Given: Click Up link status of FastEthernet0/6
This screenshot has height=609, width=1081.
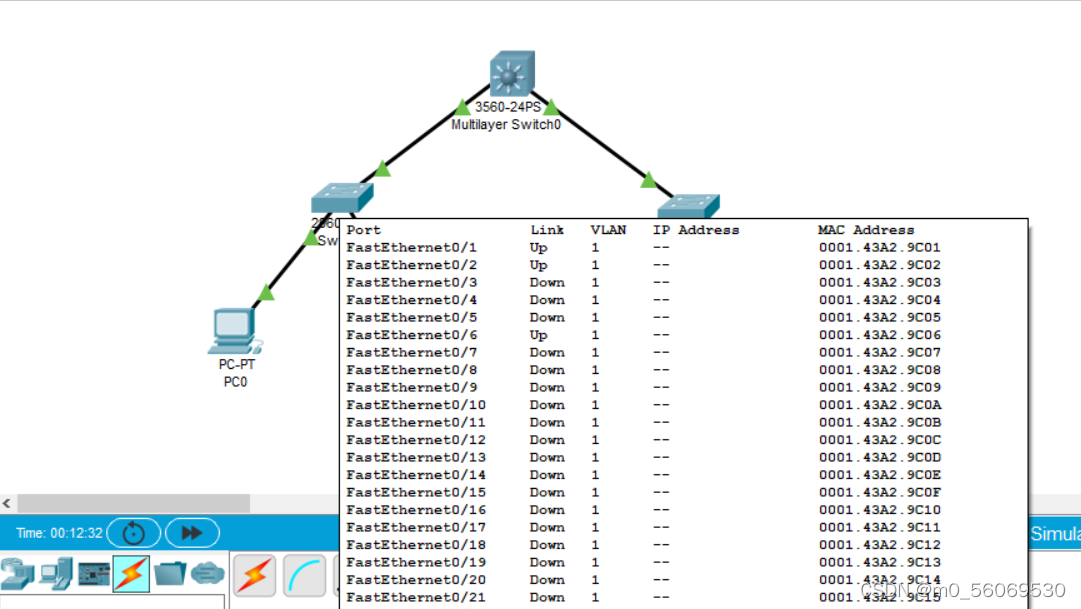Looking at the screenshot, I should pos(538,335).
